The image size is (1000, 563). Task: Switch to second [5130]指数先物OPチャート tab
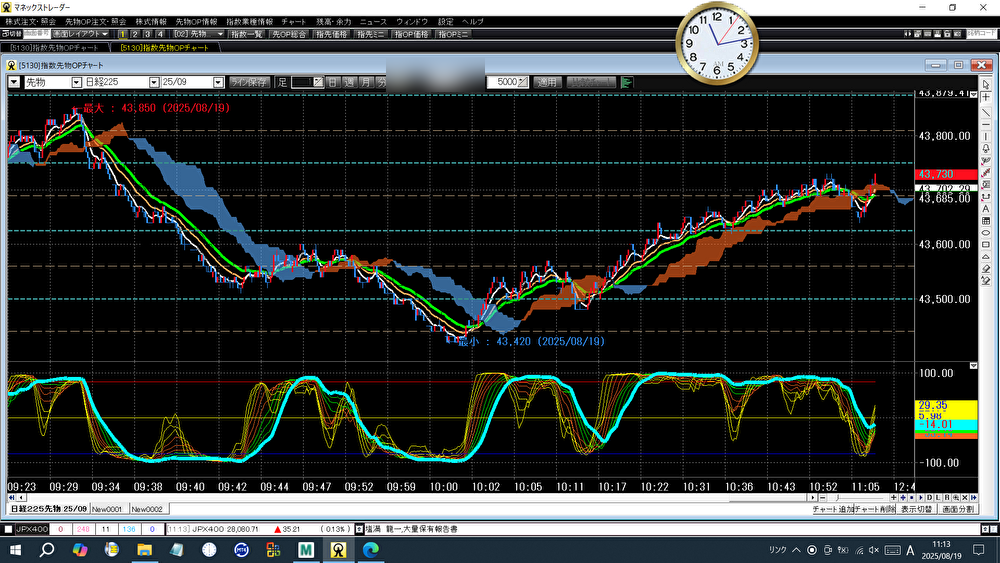[x=165, y=48]
